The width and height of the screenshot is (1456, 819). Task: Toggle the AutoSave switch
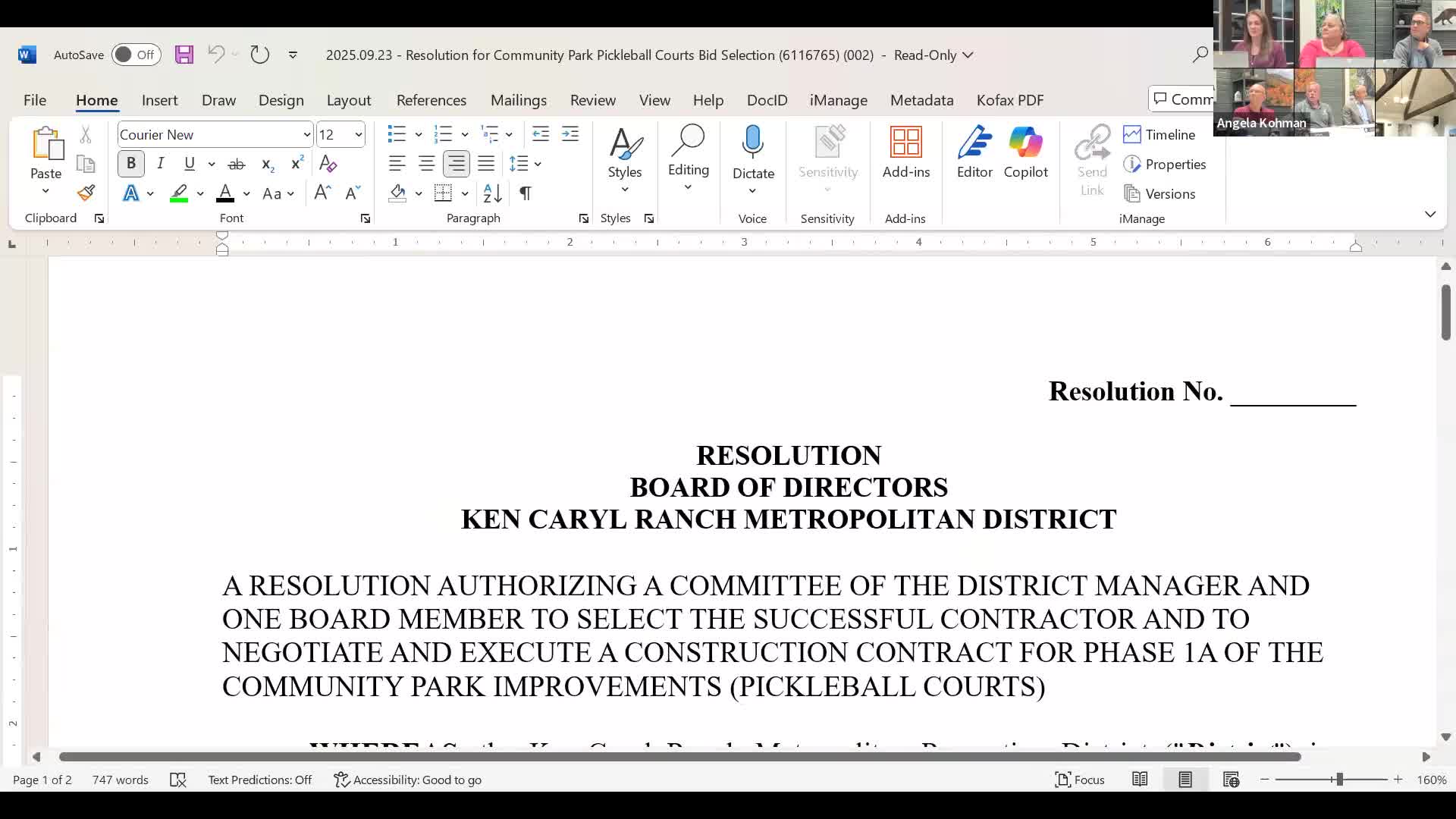coord(136,55)
